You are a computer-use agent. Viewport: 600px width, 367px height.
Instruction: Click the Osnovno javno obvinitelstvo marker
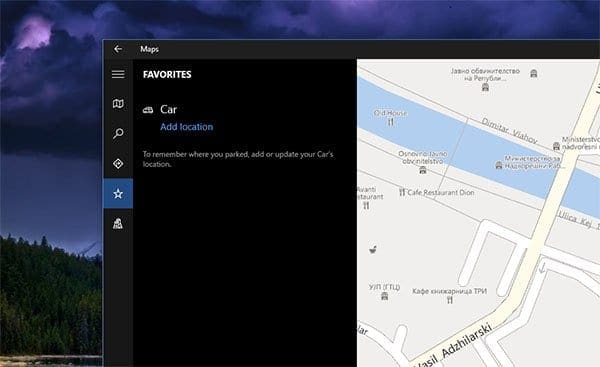click(422, 170)
